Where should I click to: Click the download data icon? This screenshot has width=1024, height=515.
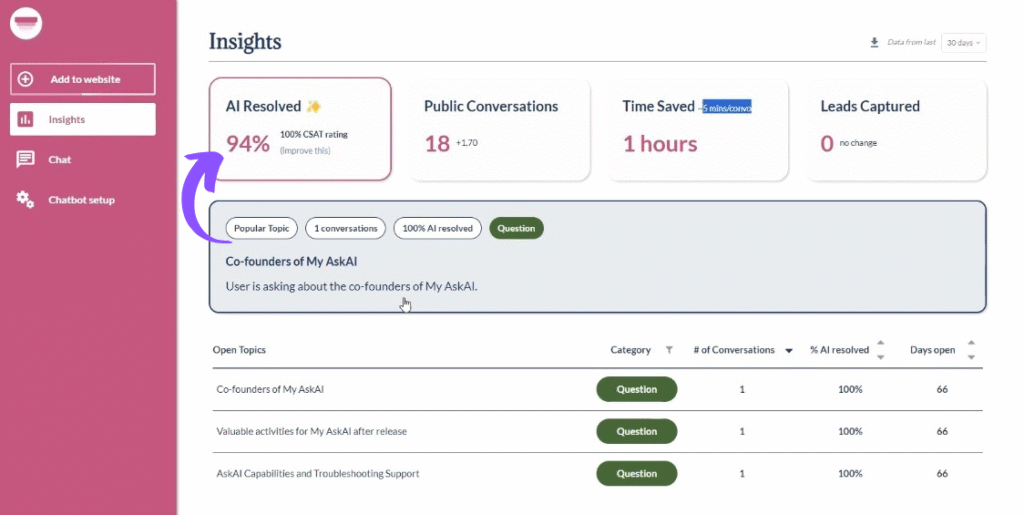click(874, 42)
